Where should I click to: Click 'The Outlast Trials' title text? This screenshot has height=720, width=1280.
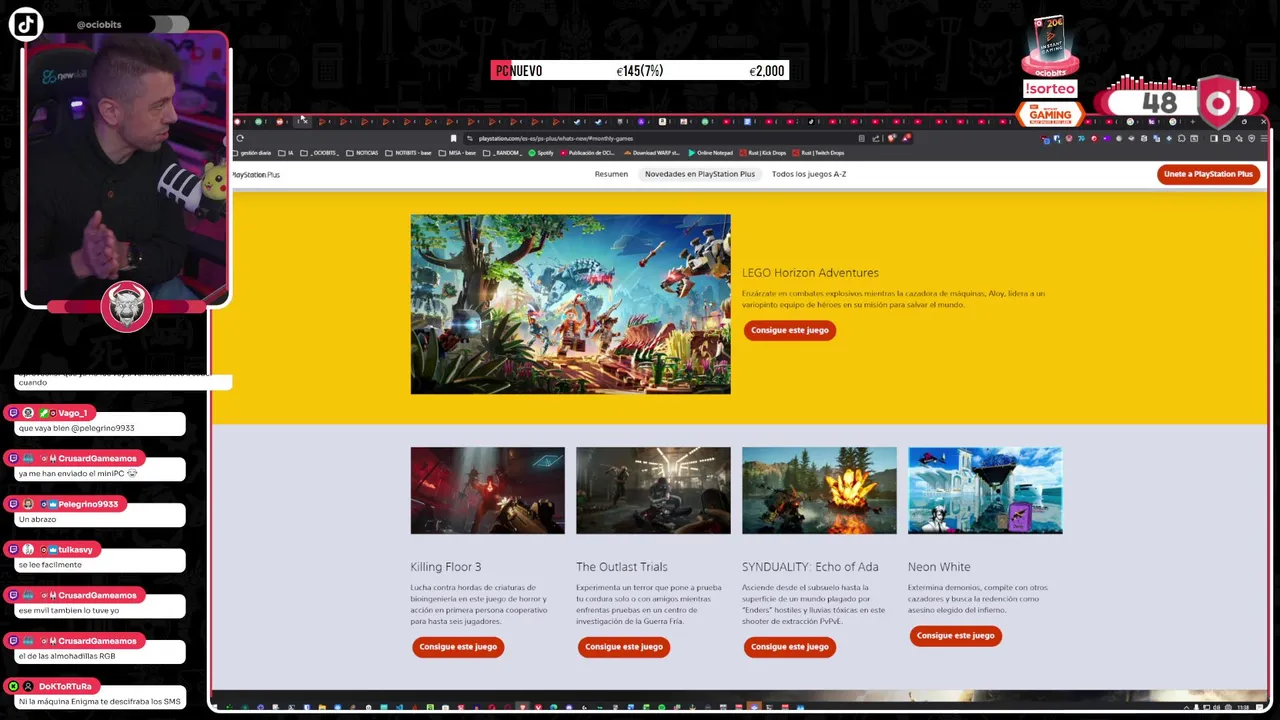point(621,567)
